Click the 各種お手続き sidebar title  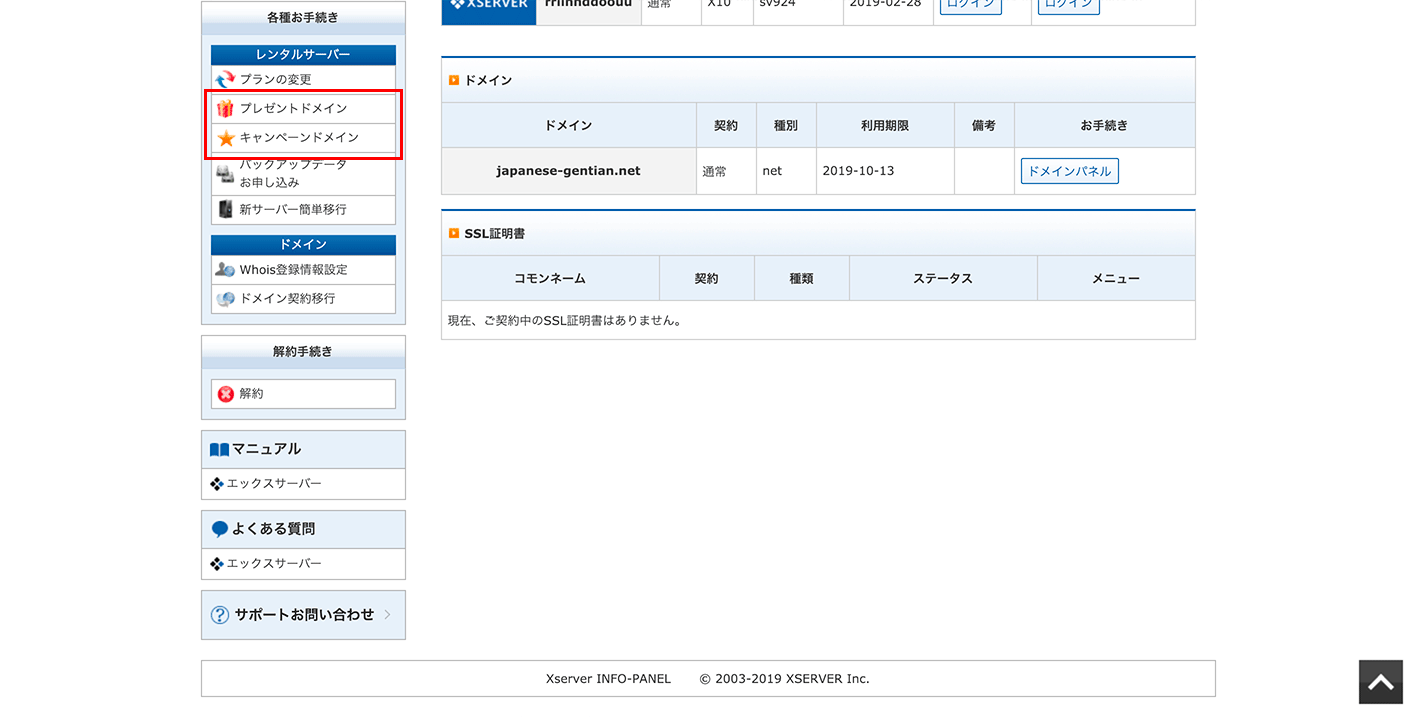click(303, 18)
